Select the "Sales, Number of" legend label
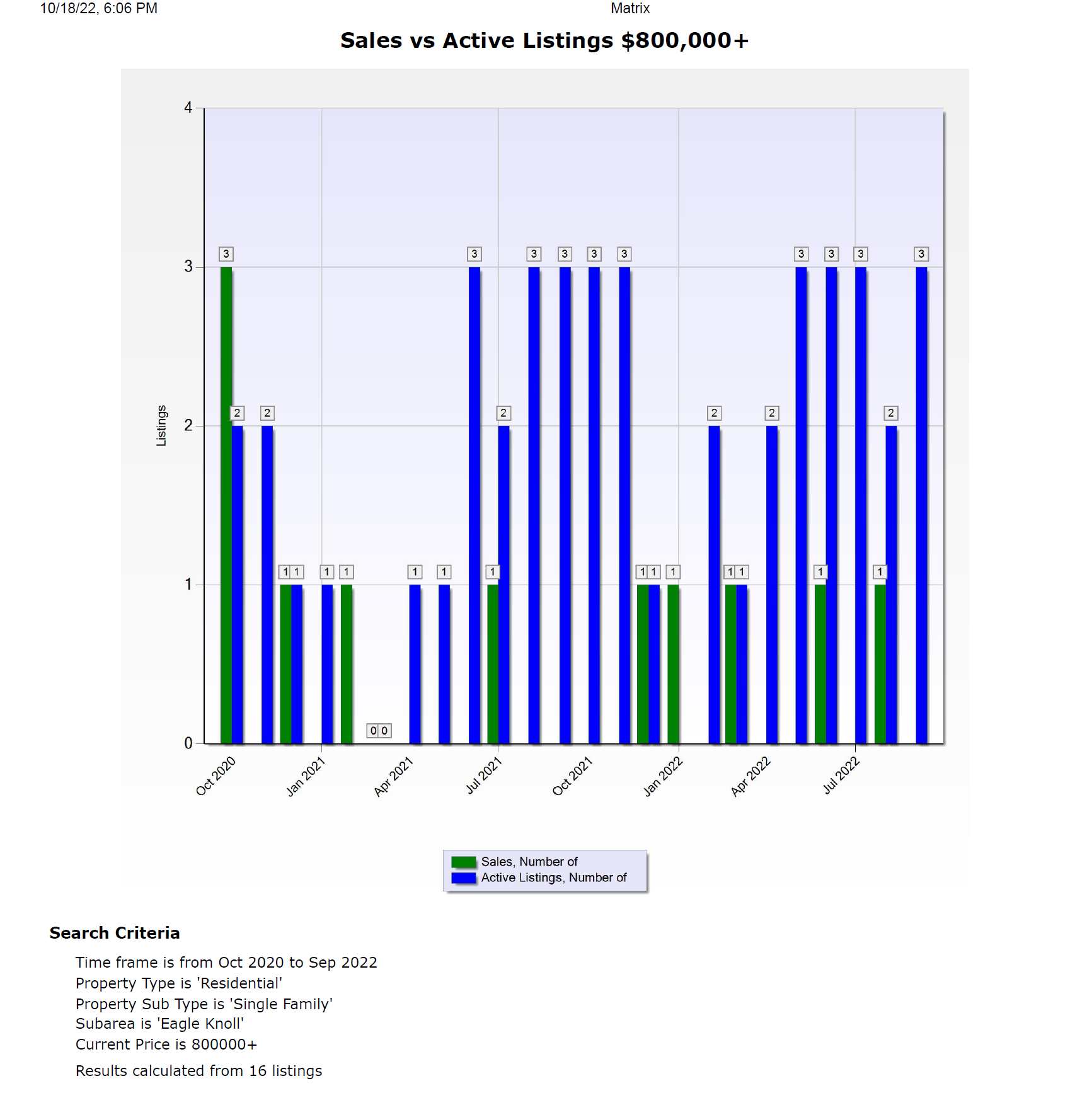1092x1093 pixels. (529, 862)
